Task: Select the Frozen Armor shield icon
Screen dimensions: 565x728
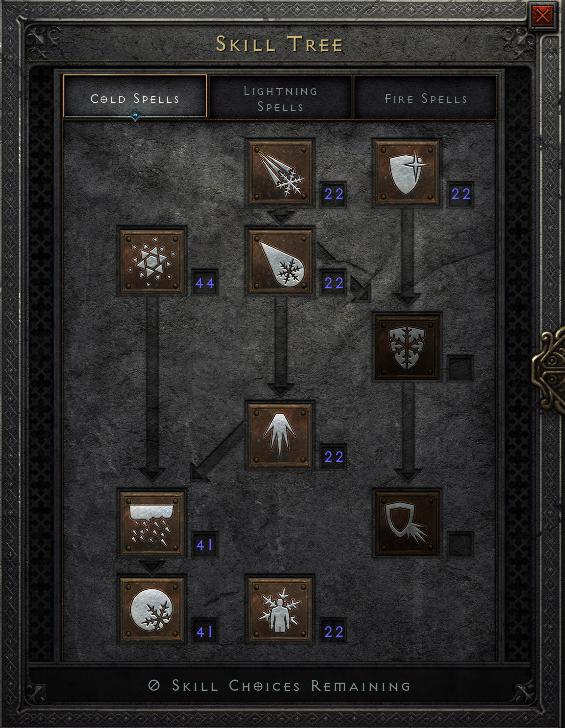Action: tap(407, 173)
